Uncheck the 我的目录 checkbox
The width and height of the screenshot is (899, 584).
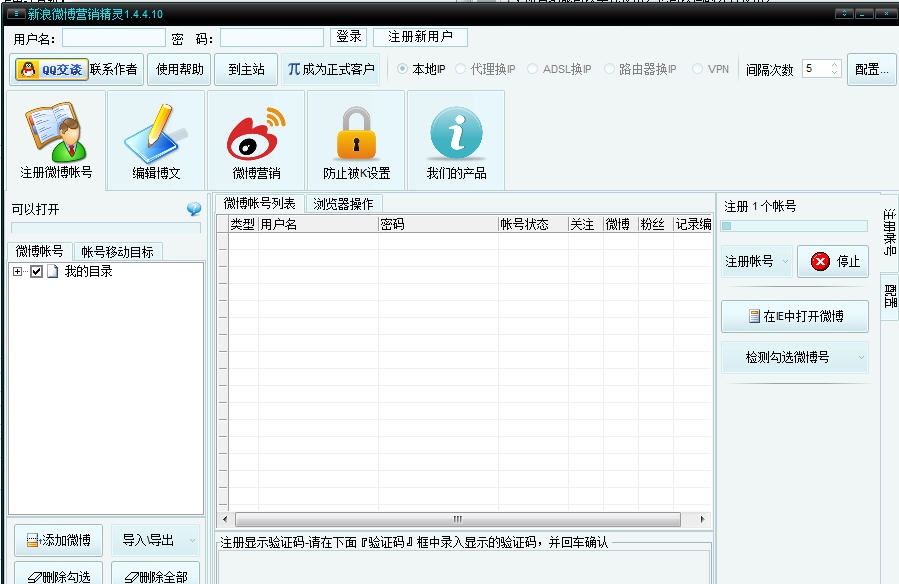[x=37, y=271]
